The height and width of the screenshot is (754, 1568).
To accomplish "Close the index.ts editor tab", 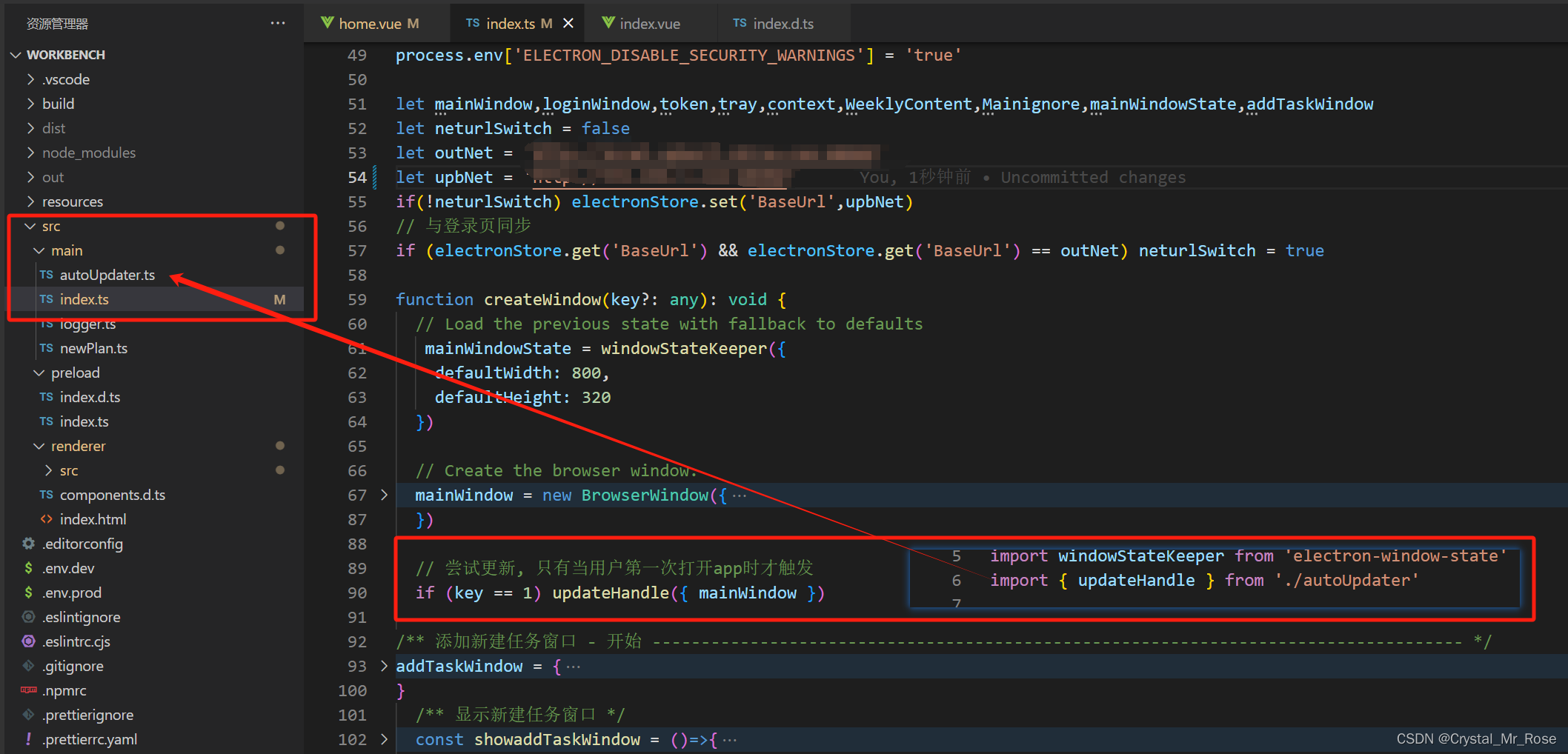I will 568,23.
